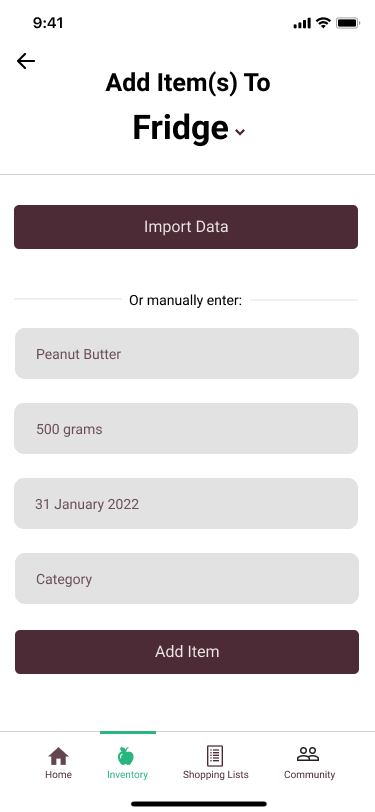
Task: Switch to the Community tab label
Action: 309,775
